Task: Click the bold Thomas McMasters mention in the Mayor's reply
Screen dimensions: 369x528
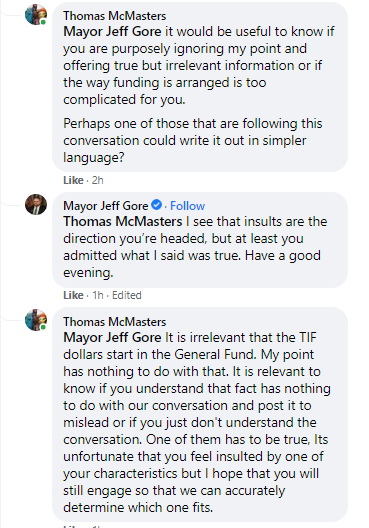Action: point(123,221)
